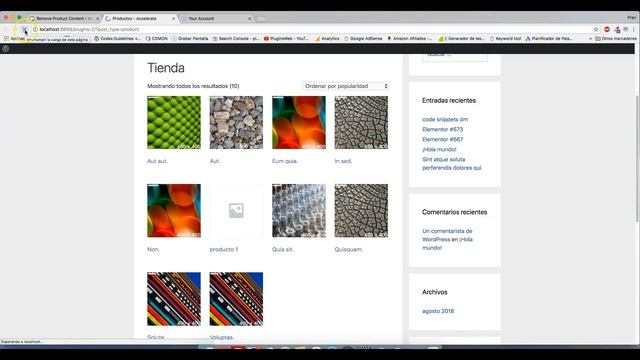This screenshot has width=640, height=360.
Task: Open the code snippets dm entry
Action: (x=445, y=119)
